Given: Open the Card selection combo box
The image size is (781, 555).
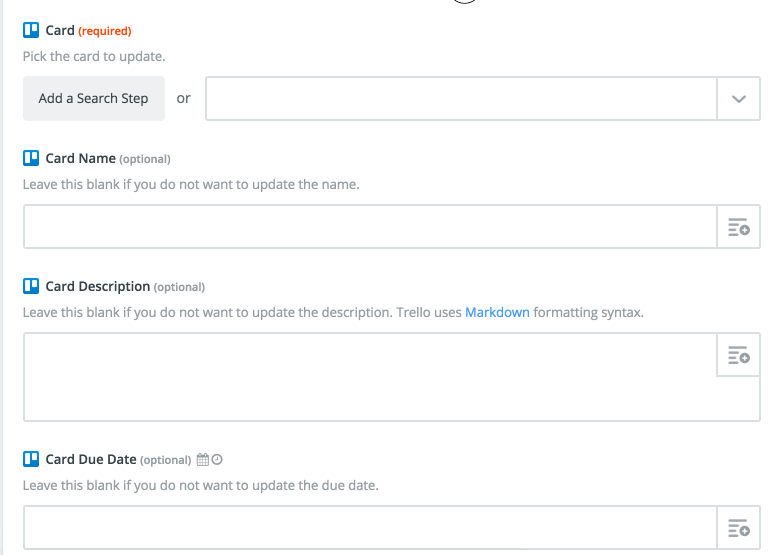Looking at the screenshot, I should tap(483, 99).
